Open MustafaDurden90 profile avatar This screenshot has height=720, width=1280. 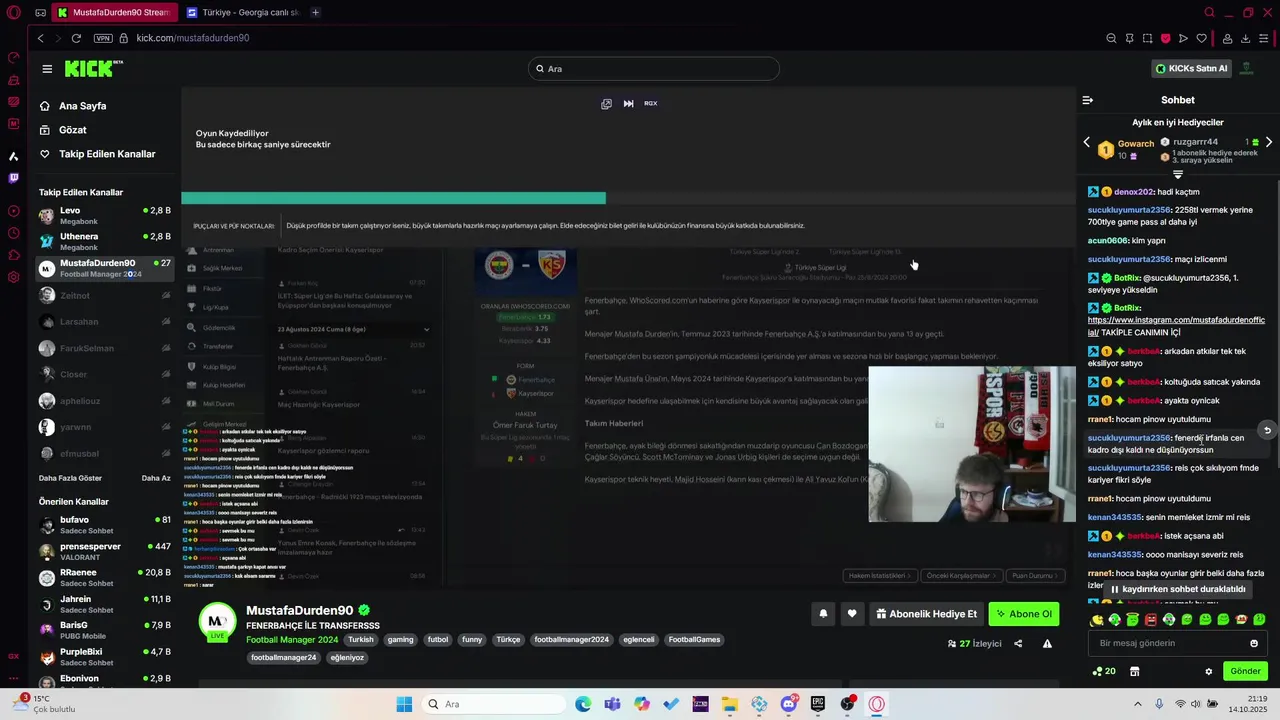(217, 622)
